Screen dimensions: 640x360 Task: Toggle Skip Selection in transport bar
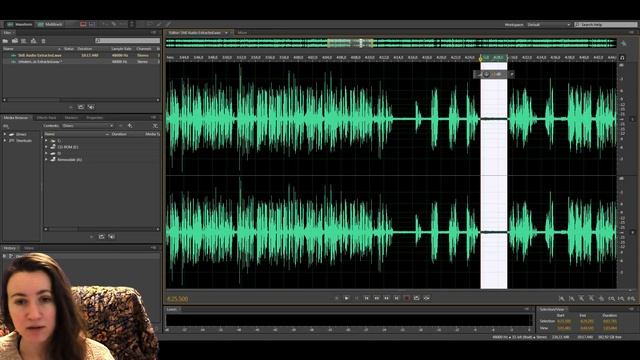(427, 298)
